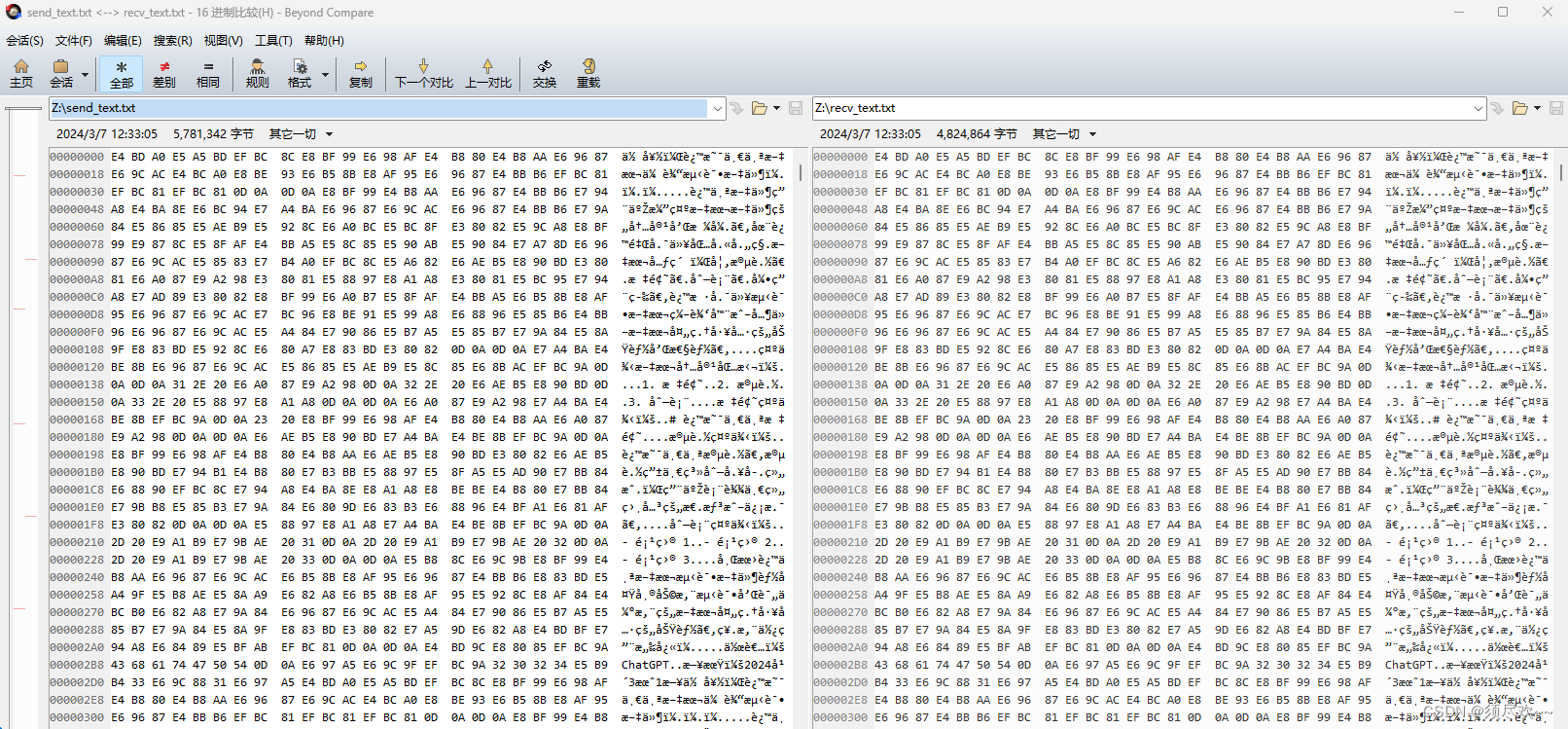Swap sides with the 交换 button
The width and height of the screenshot is (1568, 729).
tap(545, 74)
